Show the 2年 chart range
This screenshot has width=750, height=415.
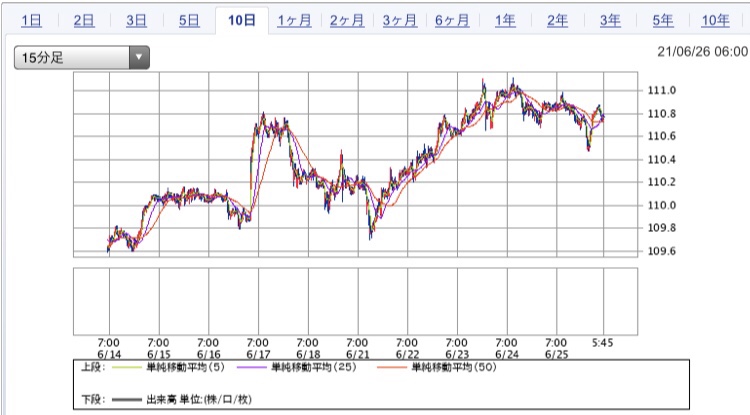pos(558,21)
